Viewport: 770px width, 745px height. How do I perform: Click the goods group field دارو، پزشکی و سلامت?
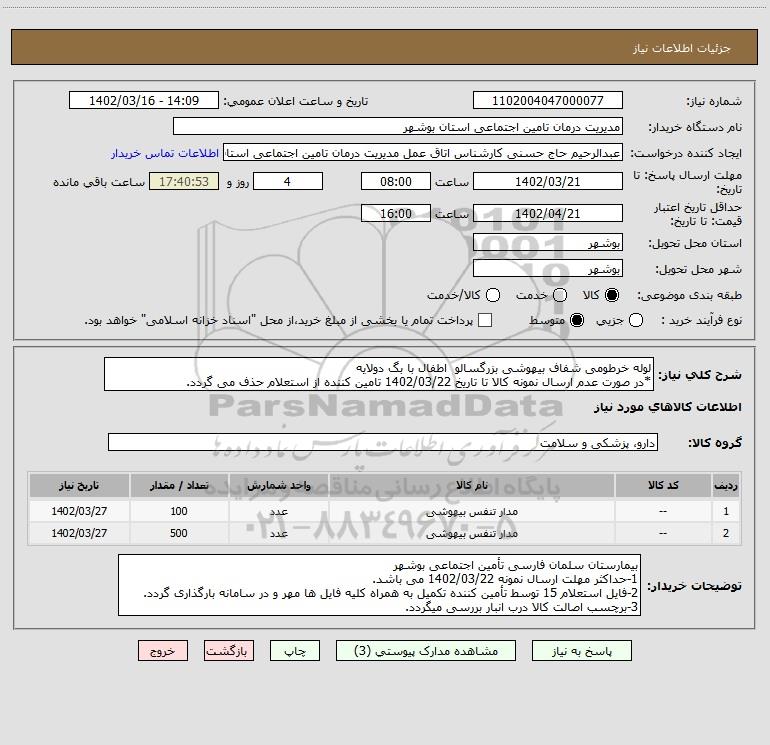[383, 442]
